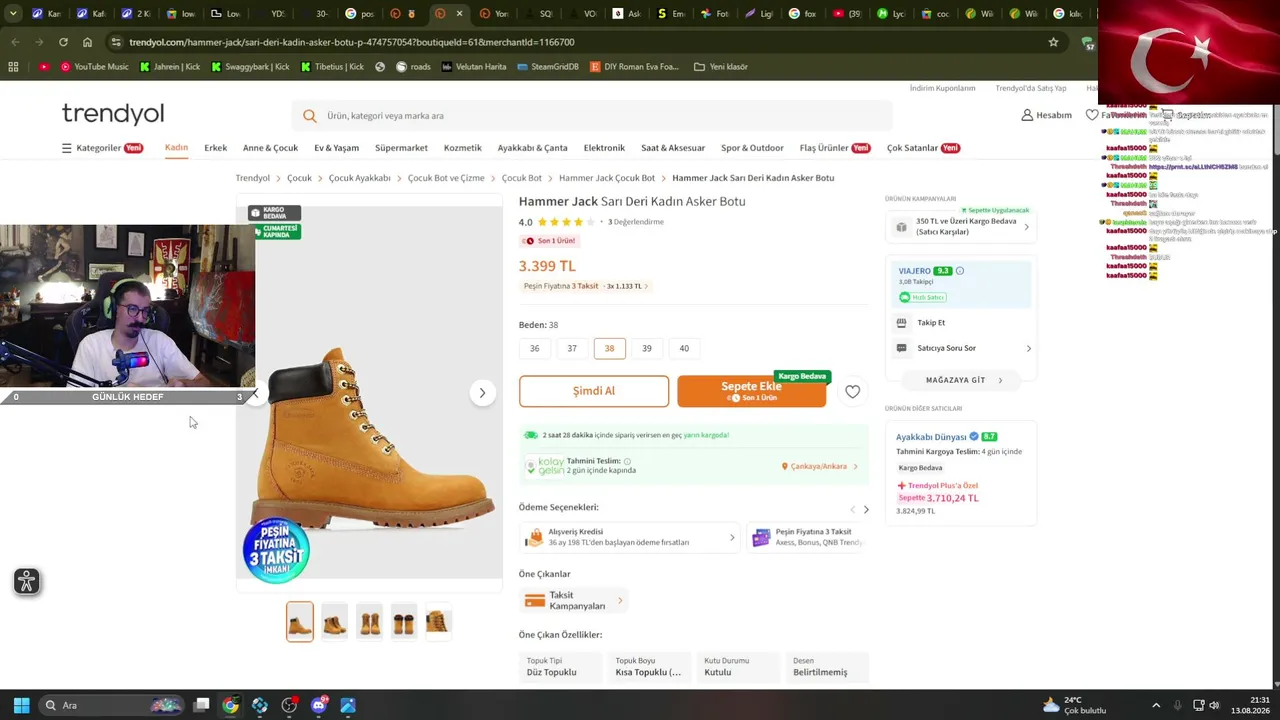Open the Ayakkabı & Çanta category tab
This screenshot has width=1280, height=720.
(532, 148)
